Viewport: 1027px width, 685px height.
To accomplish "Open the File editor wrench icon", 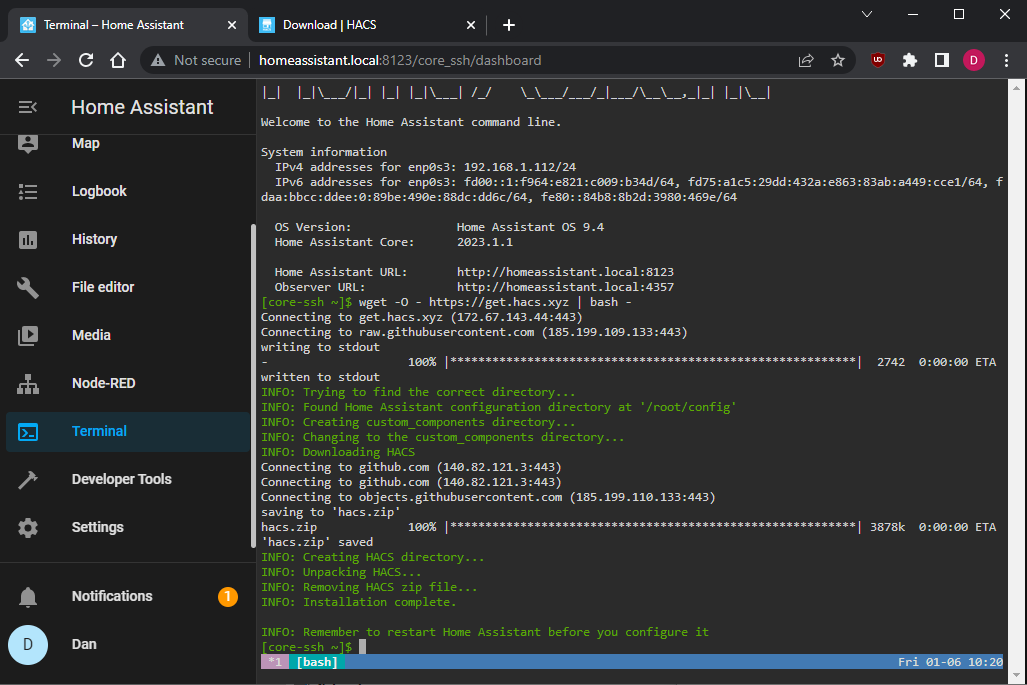I will point(28,287).
